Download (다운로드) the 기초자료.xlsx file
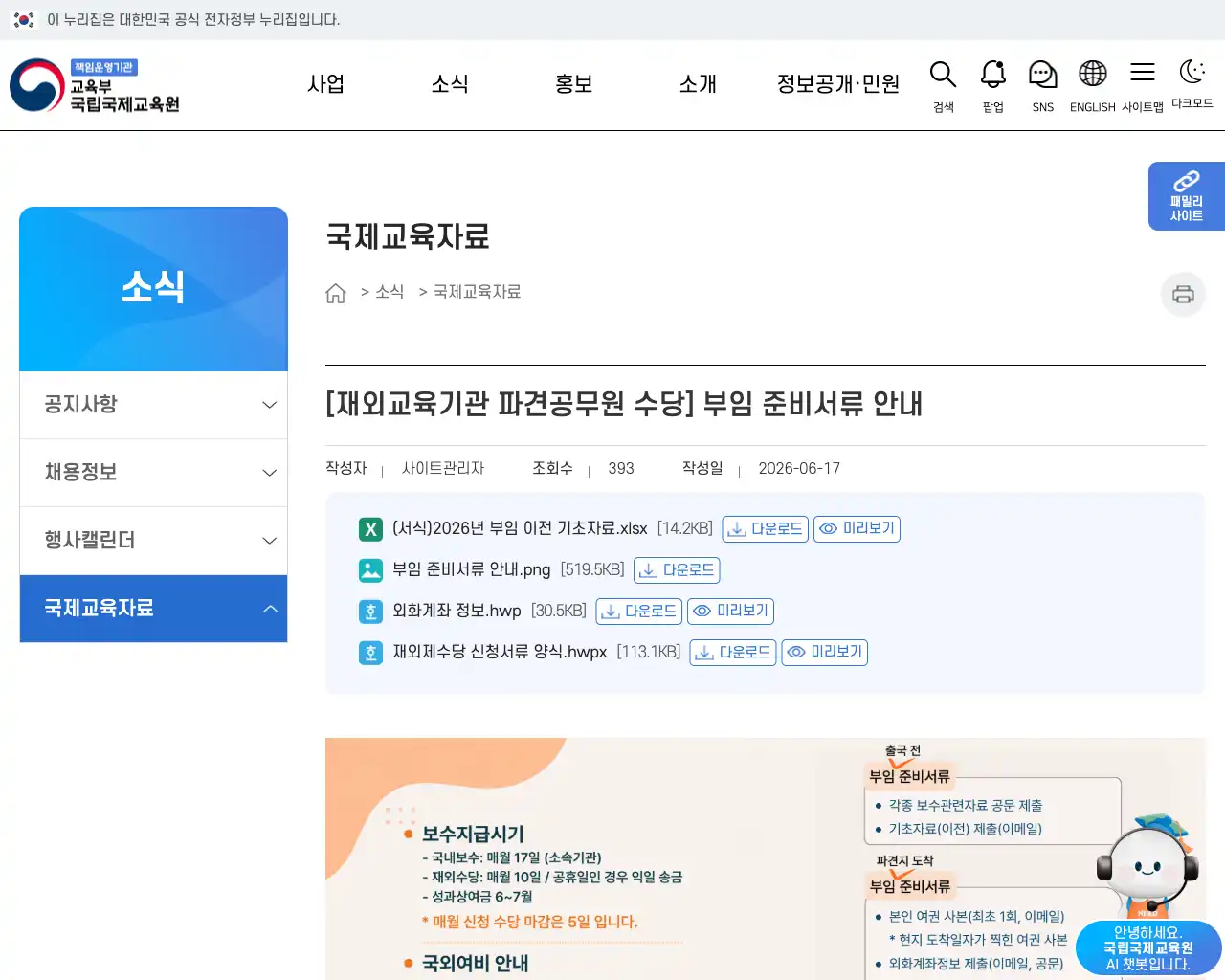The width and height of the screenshot is (1225, 980). [x=765, y=529]
